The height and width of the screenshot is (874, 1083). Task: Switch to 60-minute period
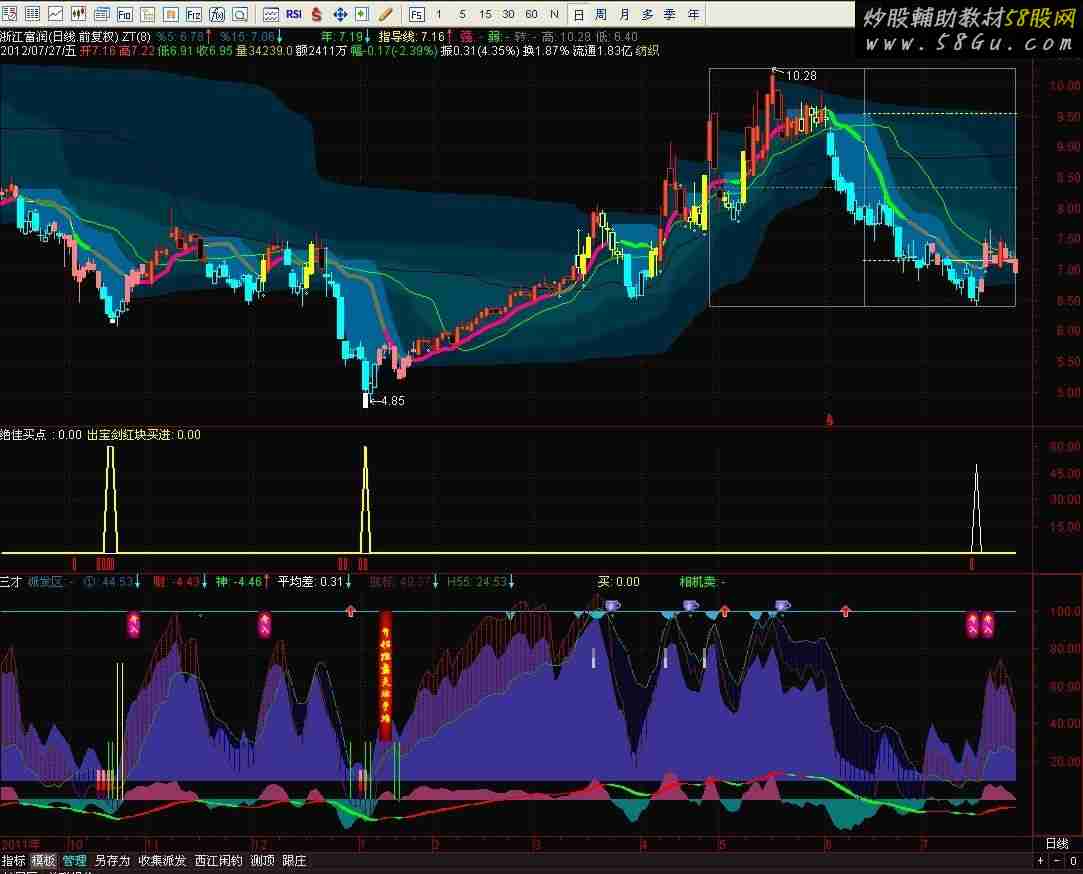tap(531, 14)
